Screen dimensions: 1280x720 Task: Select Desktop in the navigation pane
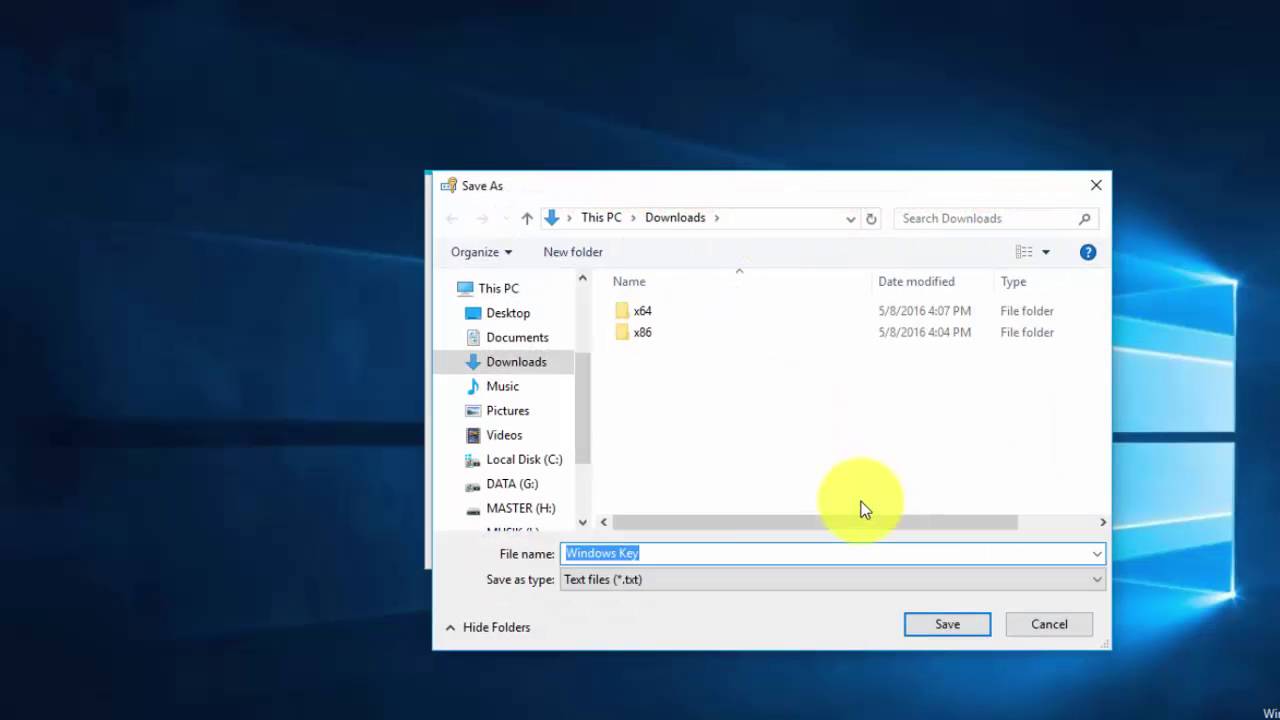tap(508, 313)
